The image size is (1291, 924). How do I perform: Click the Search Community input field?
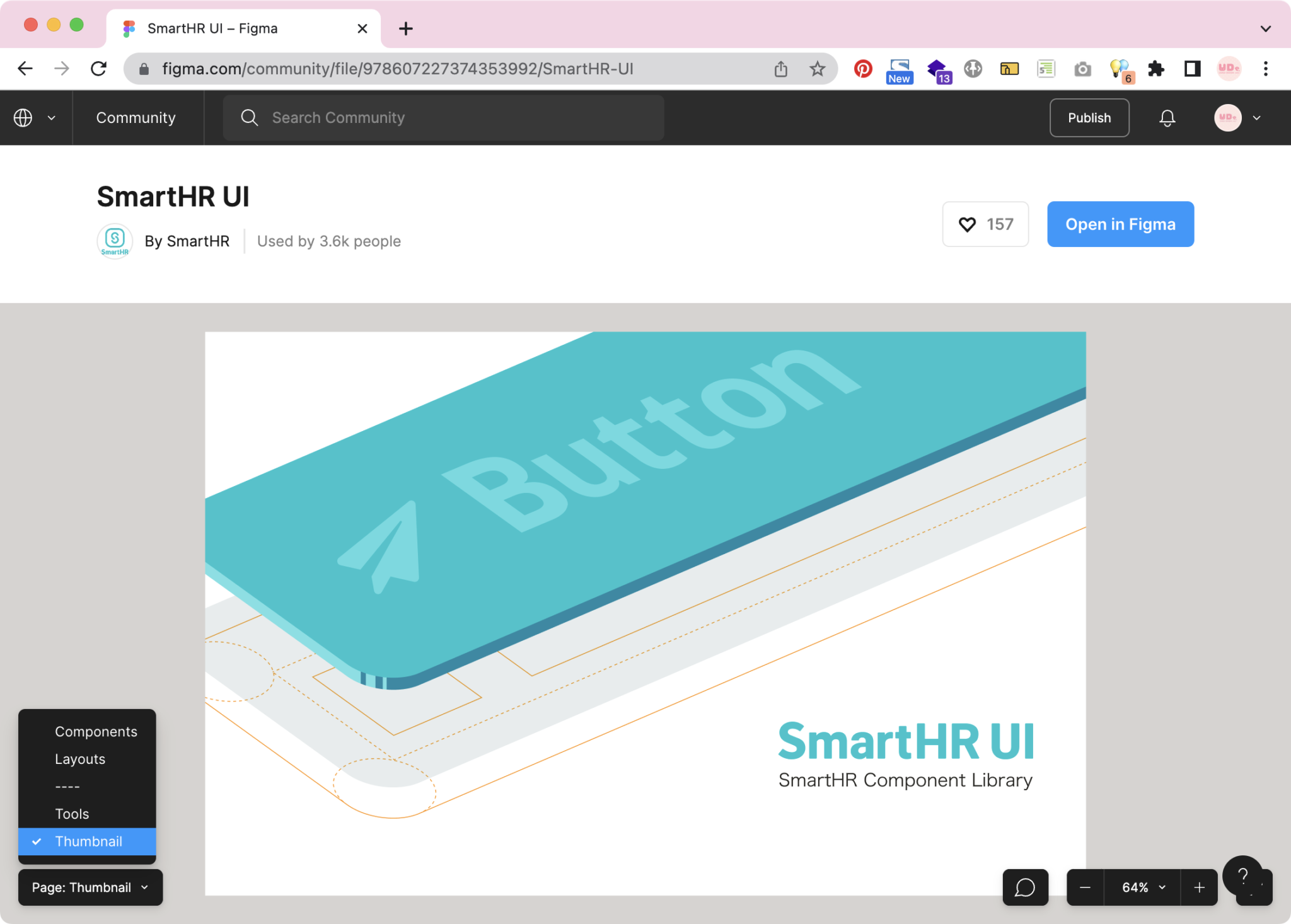pyautogui.click(x=443, y=118)
